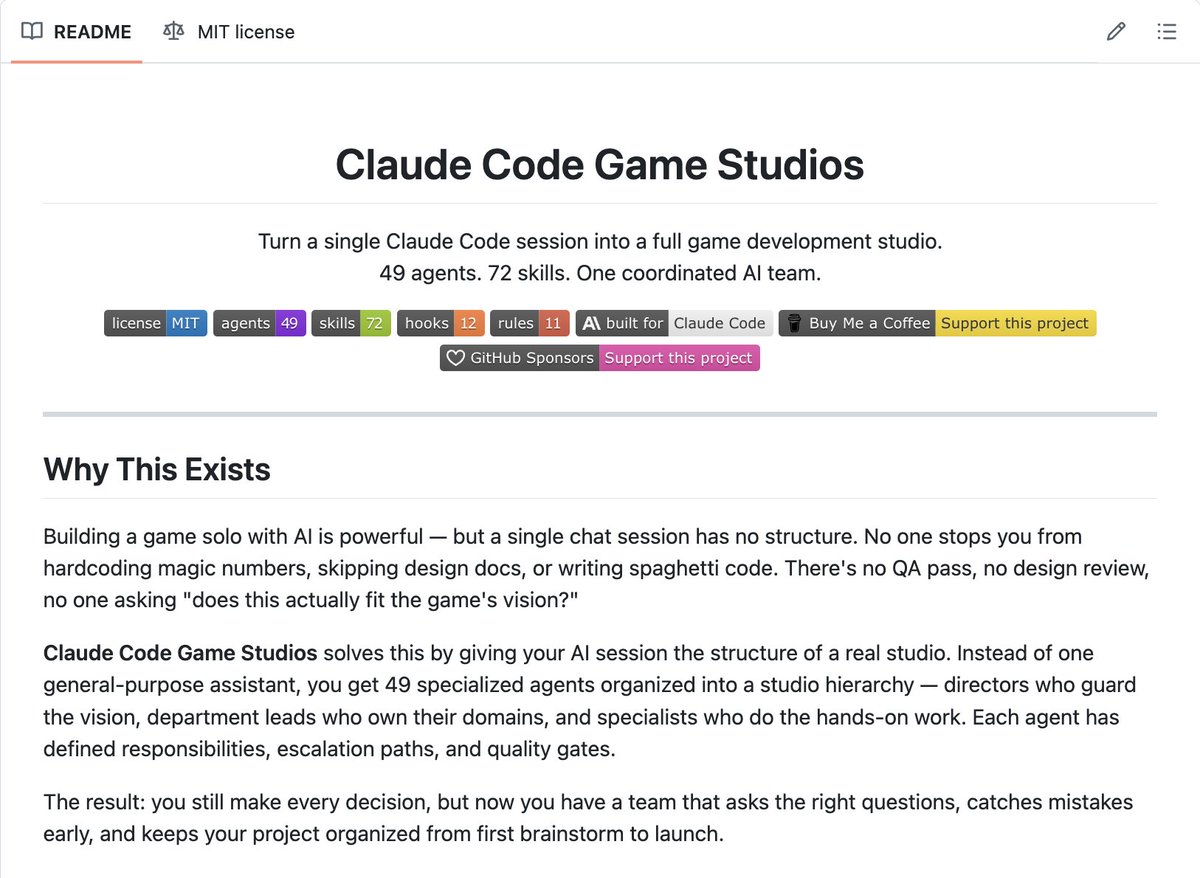1200x878 pixels.
Task: Open the built for Claude Code badge
Action: 674,323
